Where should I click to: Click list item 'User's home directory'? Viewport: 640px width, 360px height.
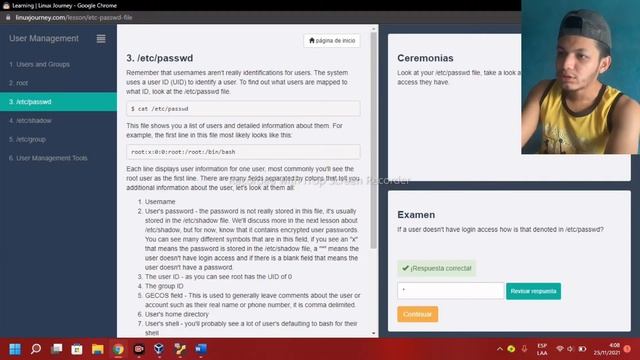(x=177, y=314)
